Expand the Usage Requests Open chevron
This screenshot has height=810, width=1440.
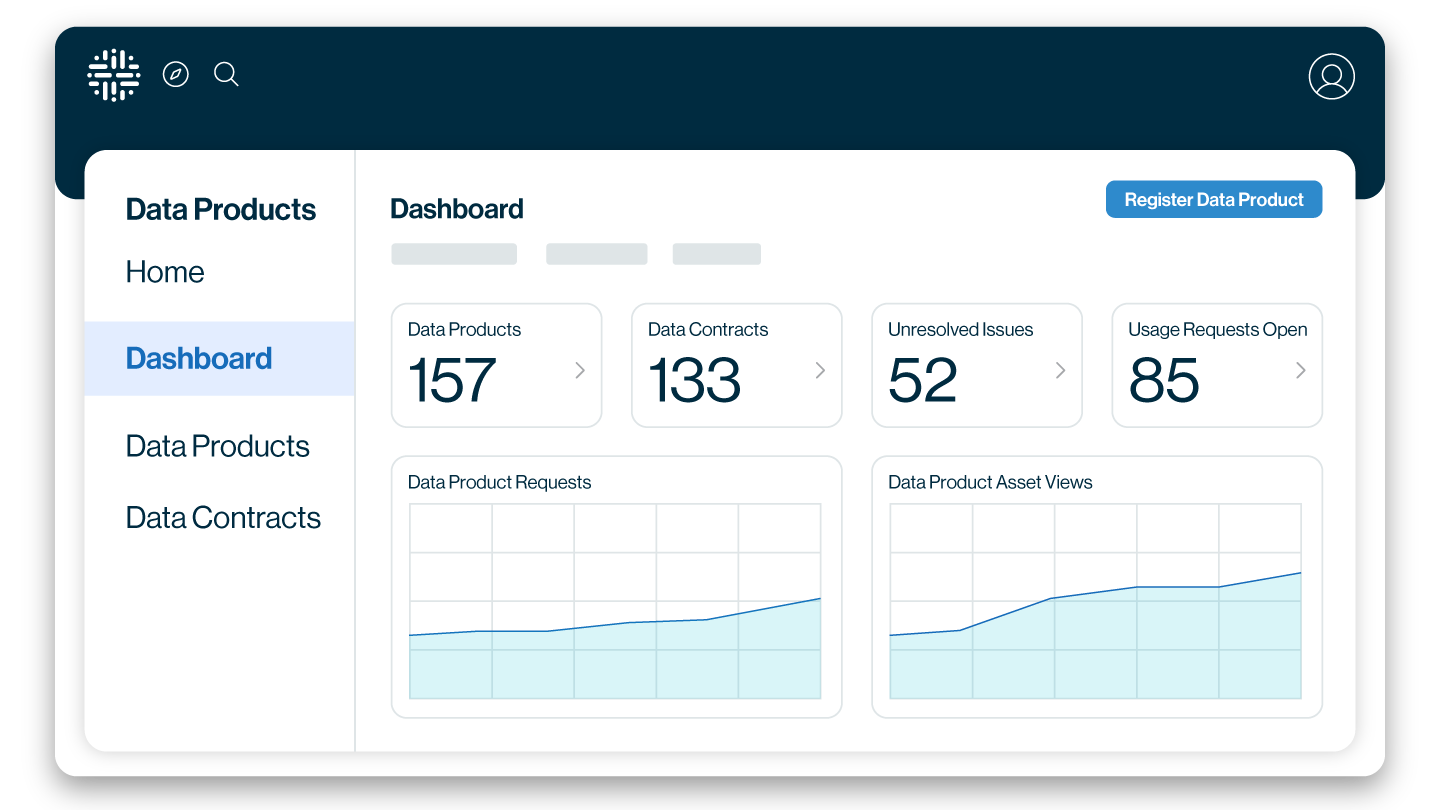tap(1300, 370)
